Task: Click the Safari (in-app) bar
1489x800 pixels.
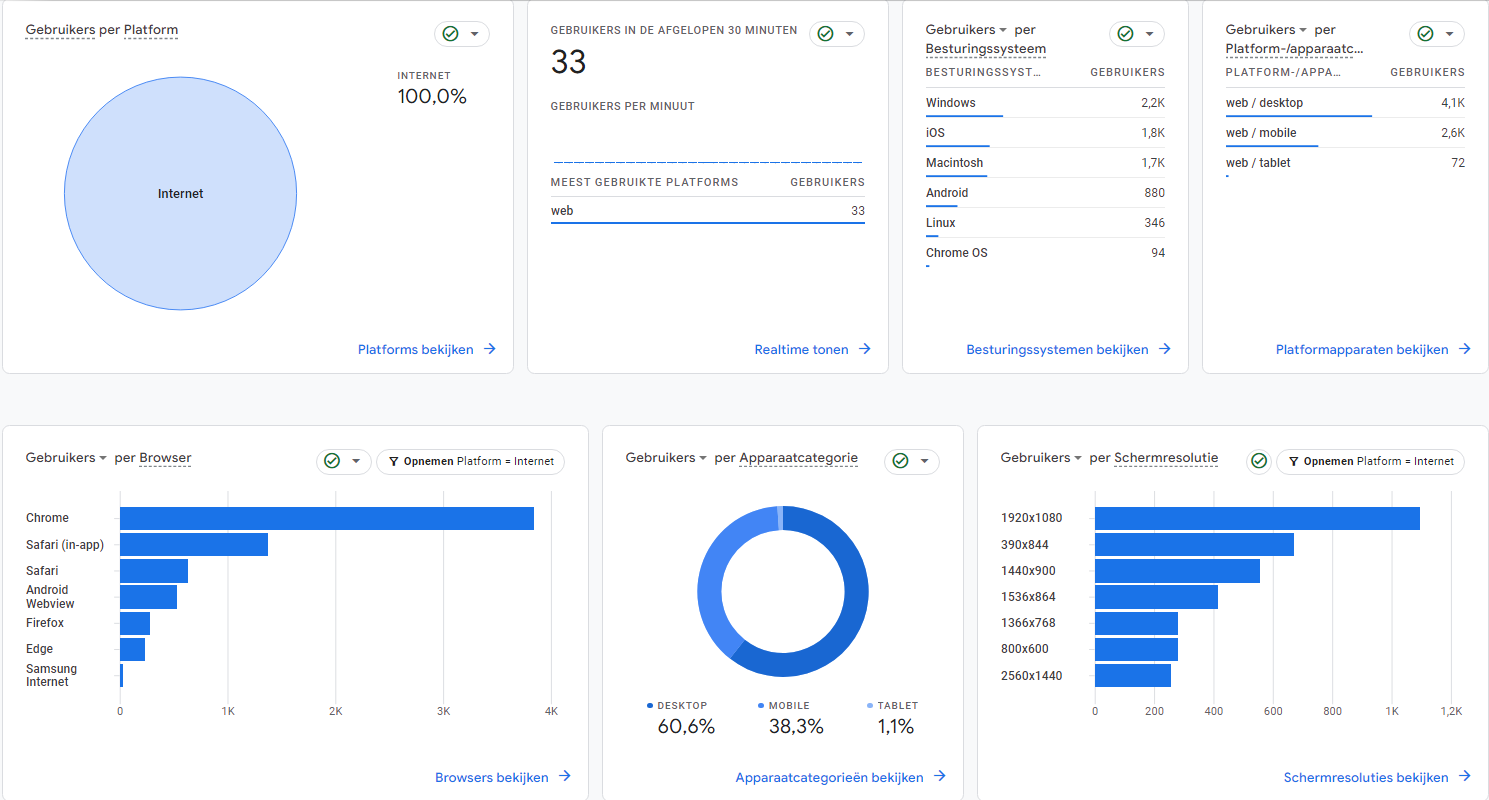Action: [x=194, y=544]
